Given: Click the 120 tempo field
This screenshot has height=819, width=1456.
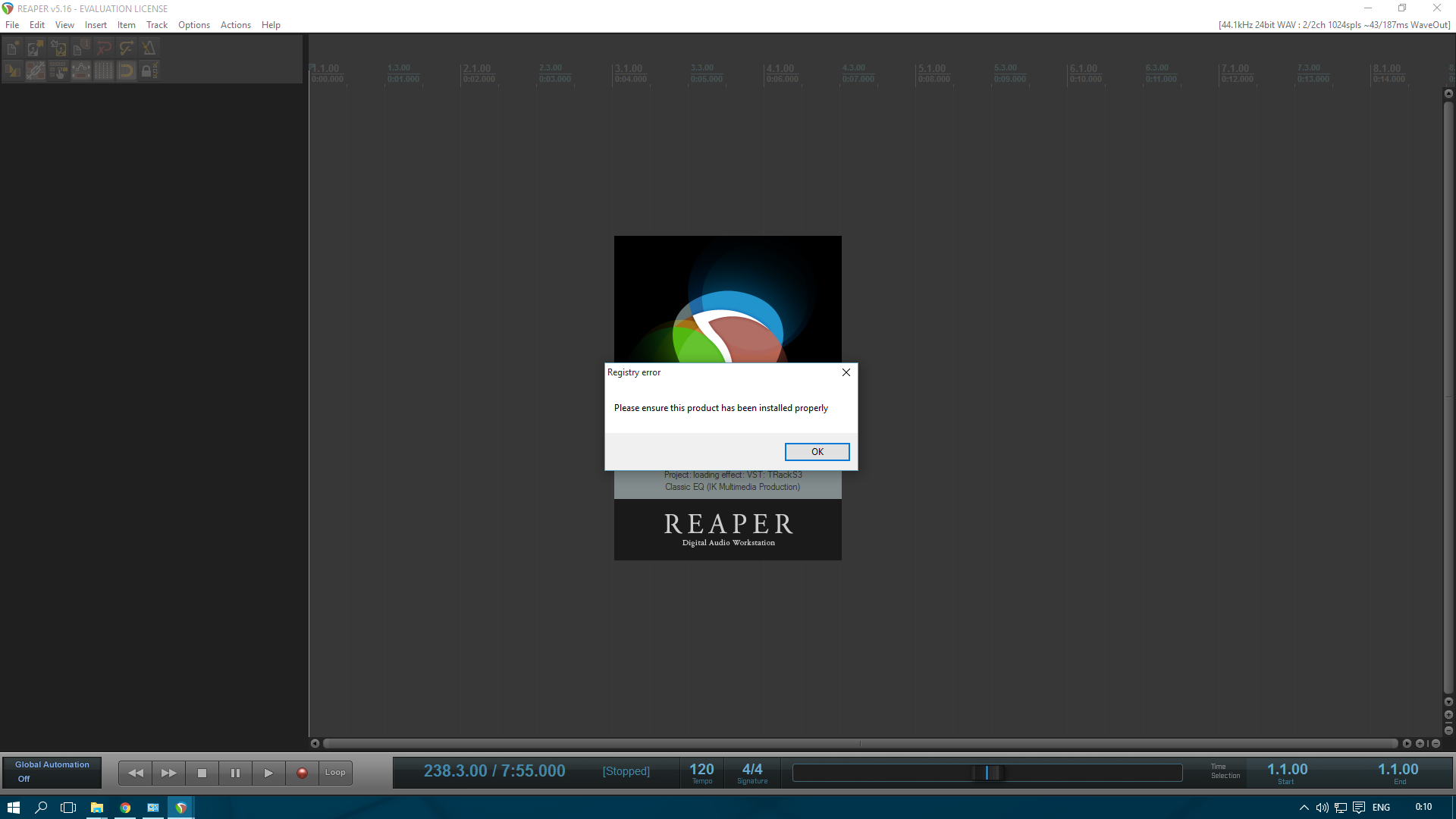Looking at the screenshot, I should 701,771.
